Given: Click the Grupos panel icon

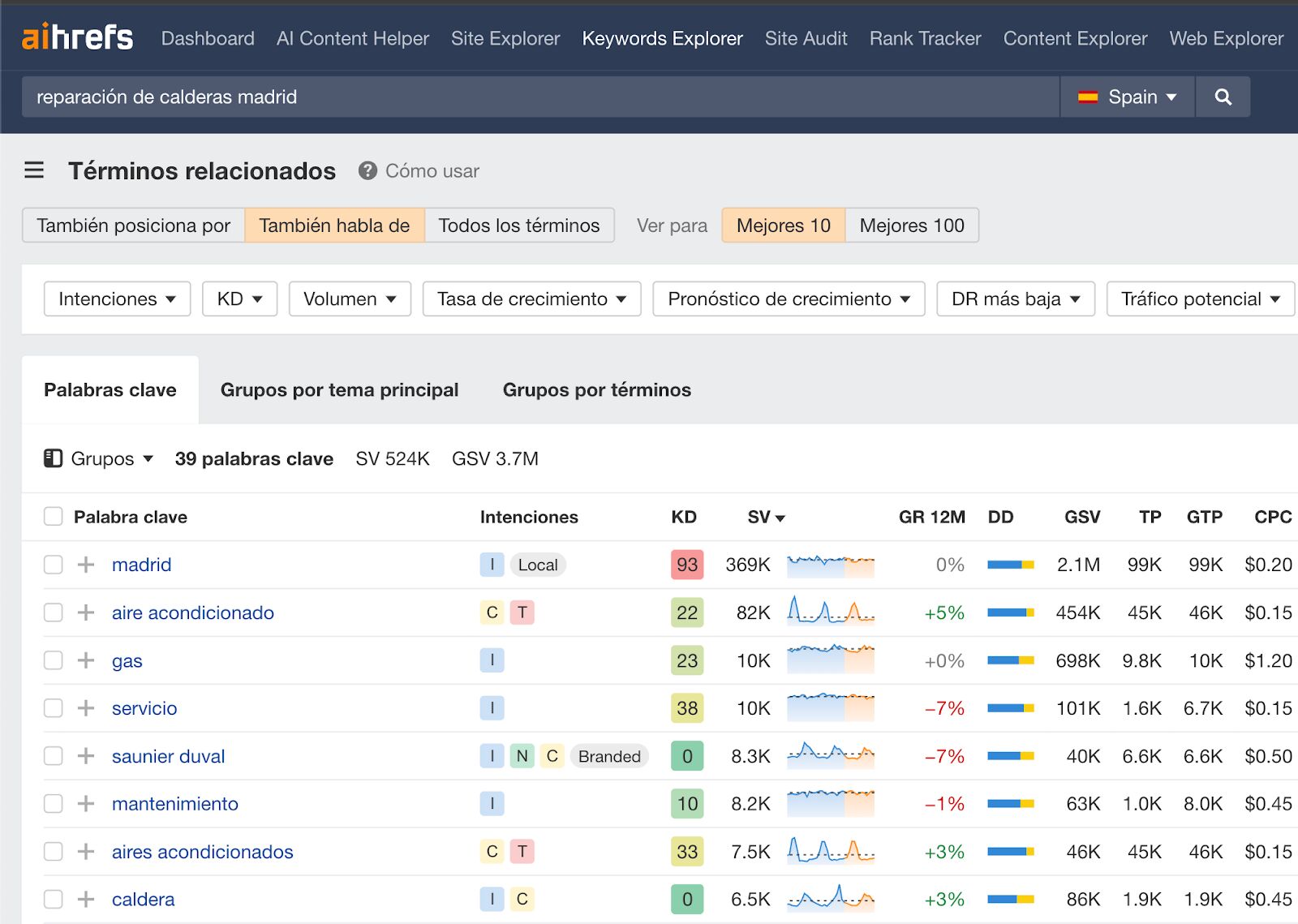Looking at the screenshot, I should point(53,458).
